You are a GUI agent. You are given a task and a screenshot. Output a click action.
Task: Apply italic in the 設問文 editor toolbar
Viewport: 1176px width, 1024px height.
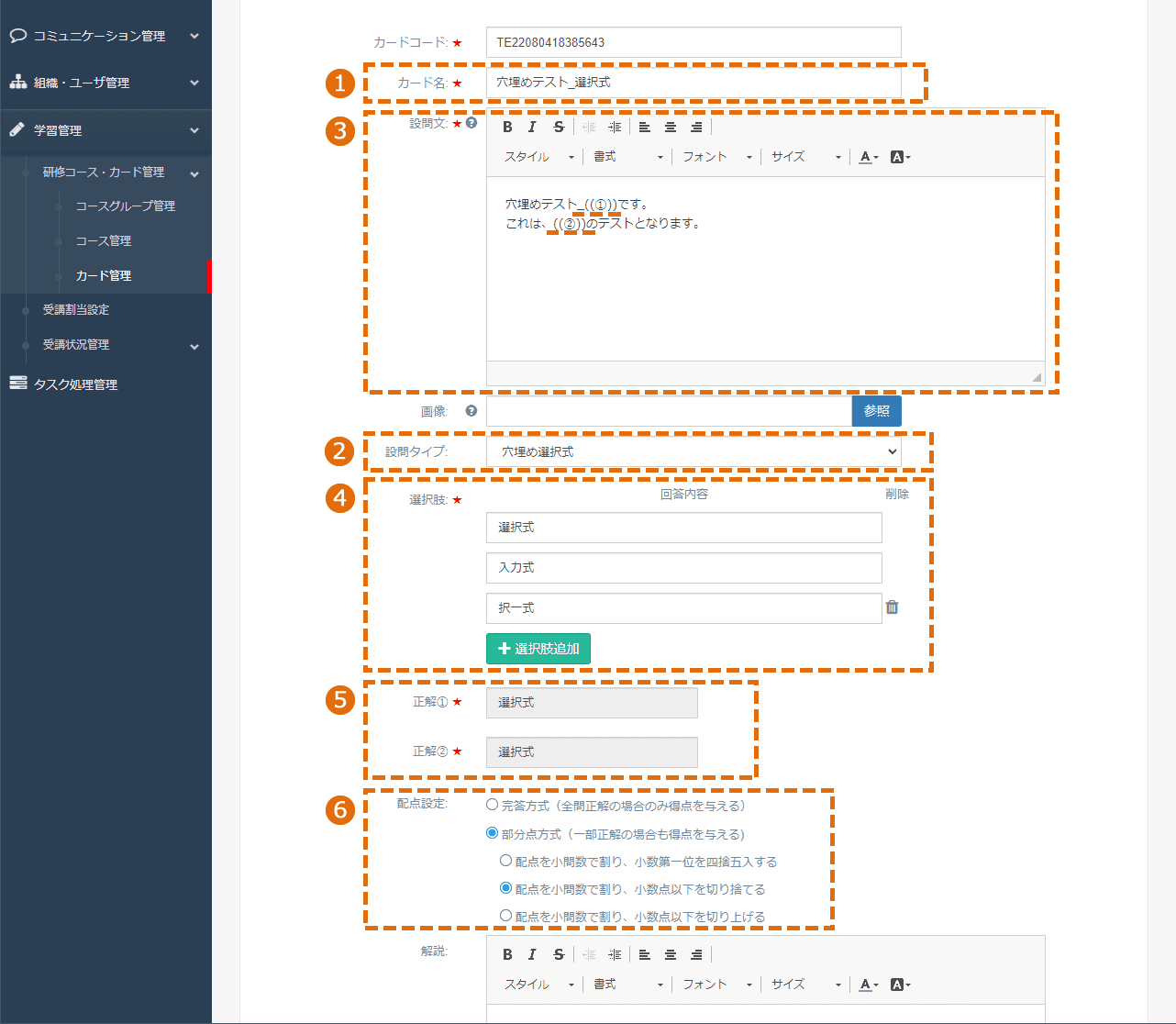(x=532, y=128)
